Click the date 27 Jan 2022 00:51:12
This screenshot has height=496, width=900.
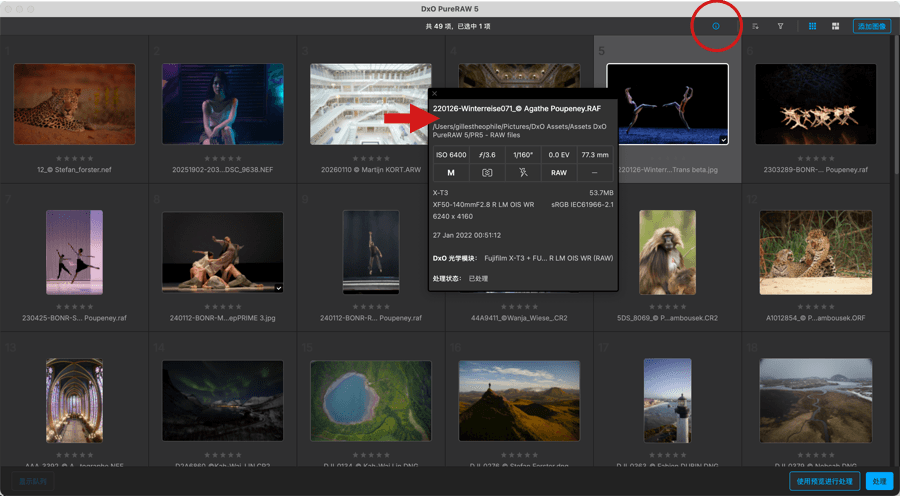(468, 235)
